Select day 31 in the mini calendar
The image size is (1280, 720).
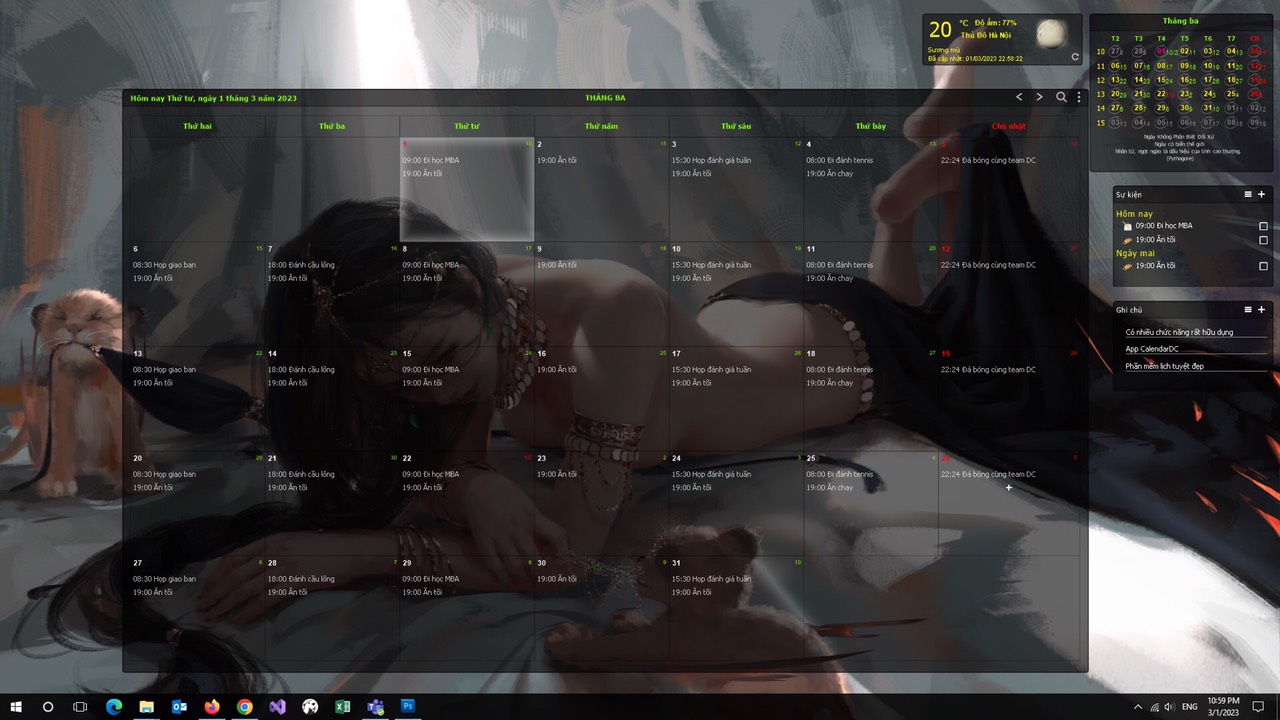1209,108
